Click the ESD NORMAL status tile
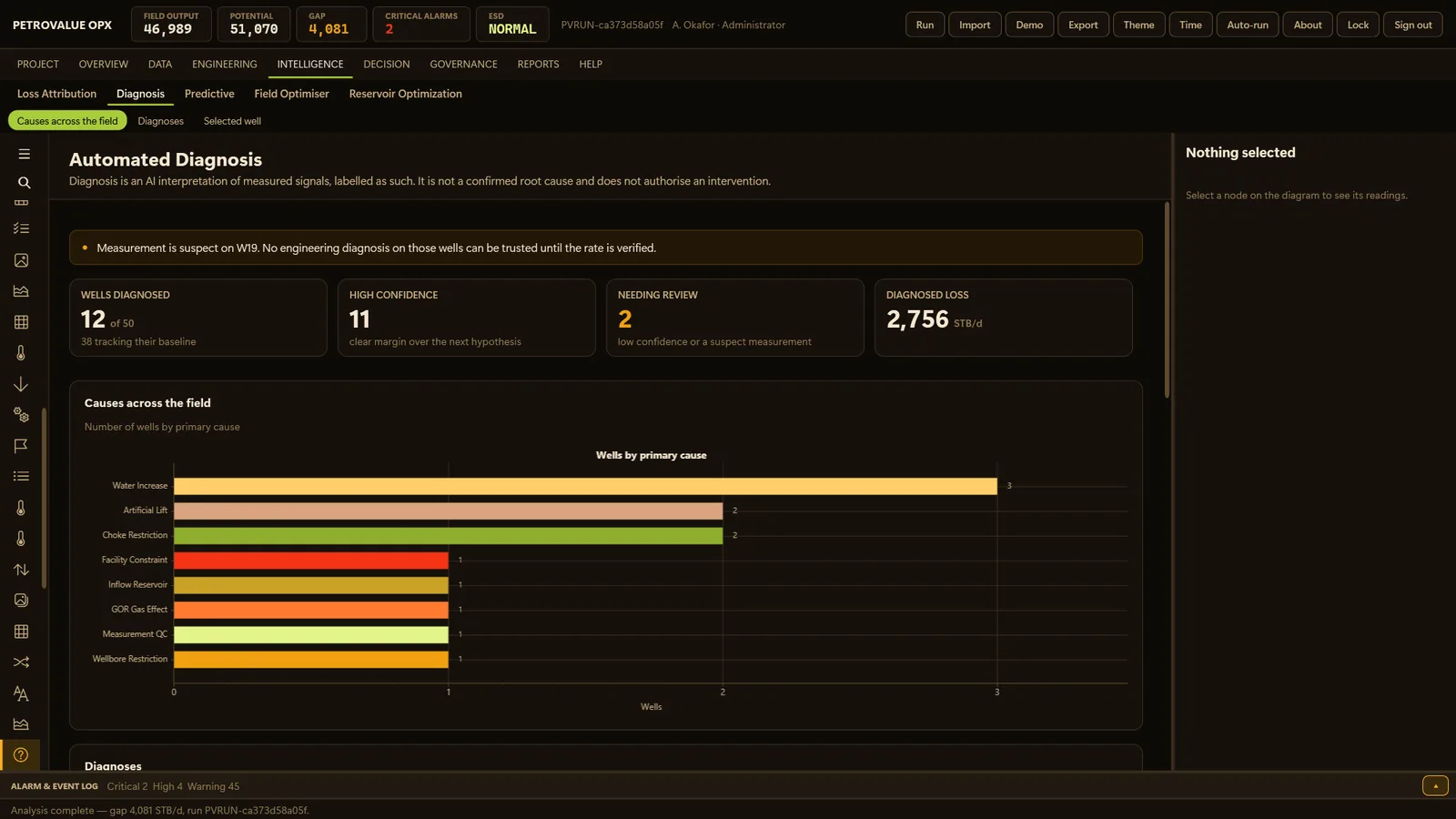 (512, 24)
